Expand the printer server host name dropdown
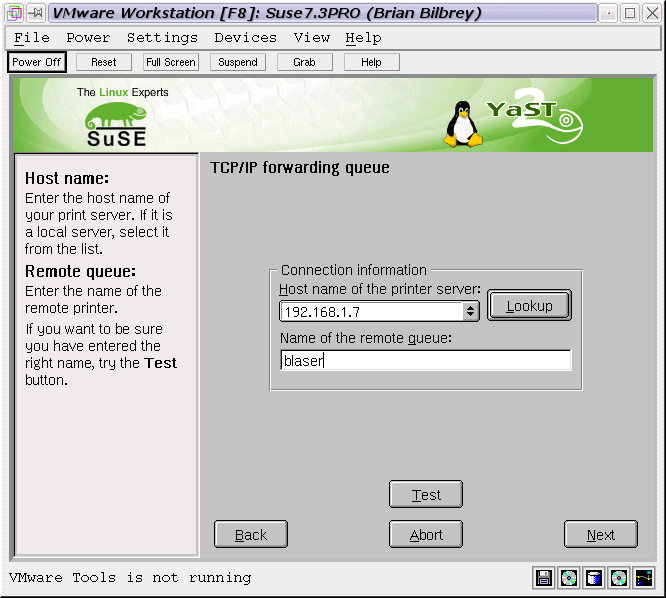666x598 pixels. 471,311
